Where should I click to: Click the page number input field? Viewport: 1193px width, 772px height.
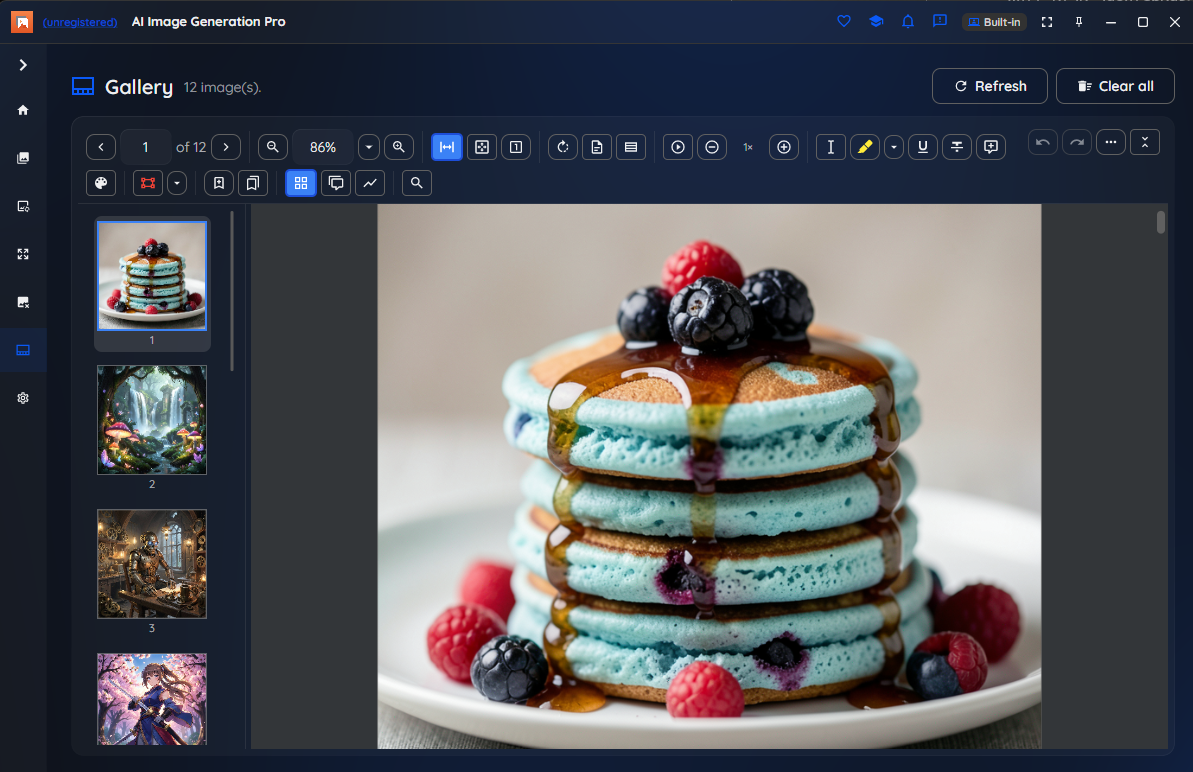coord(145,147)
